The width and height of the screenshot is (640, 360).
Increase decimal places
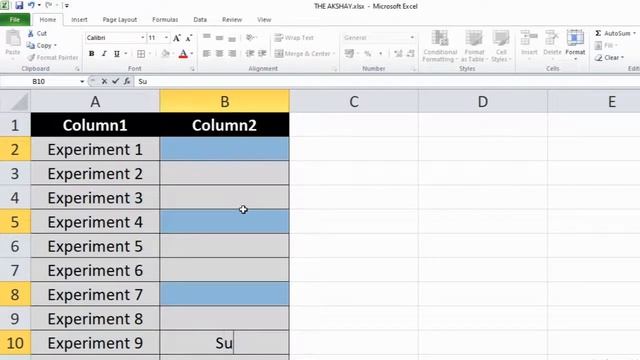click(x=398, y=53)
